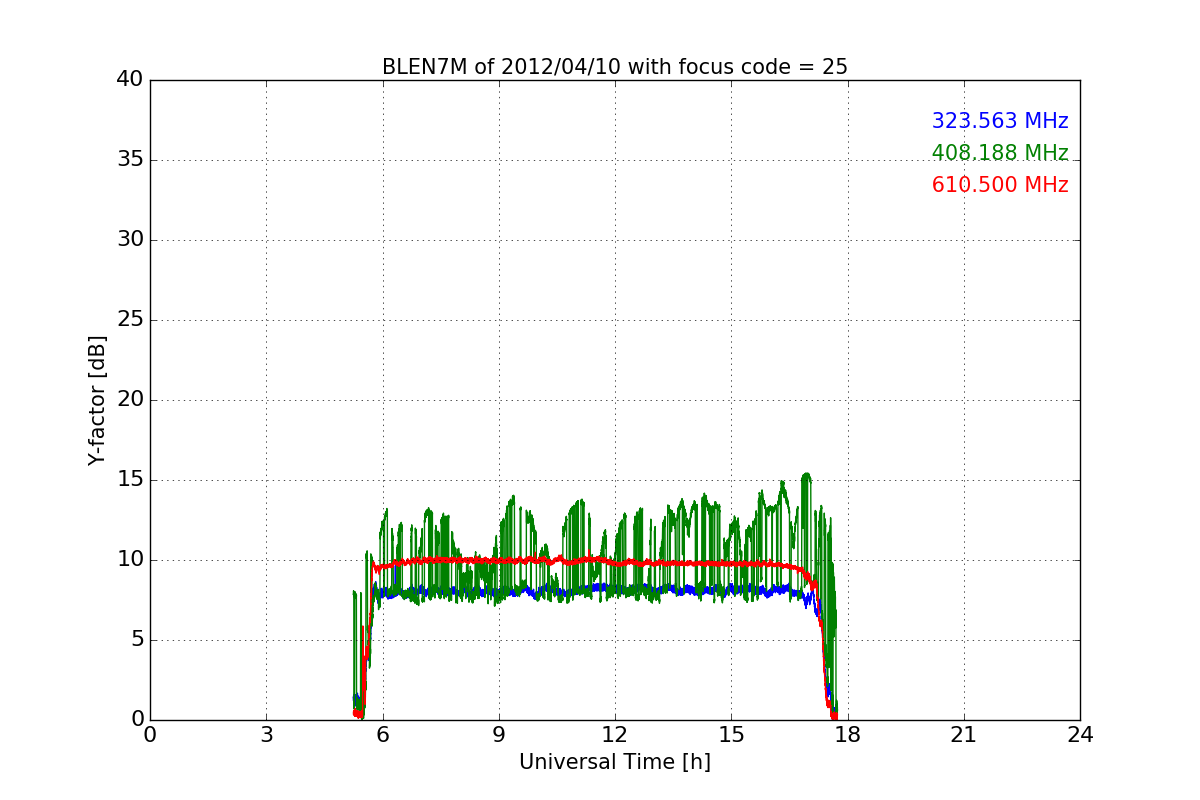
Task: Click the 'Universal Time [h]' axis label
Action: [615, 762]
